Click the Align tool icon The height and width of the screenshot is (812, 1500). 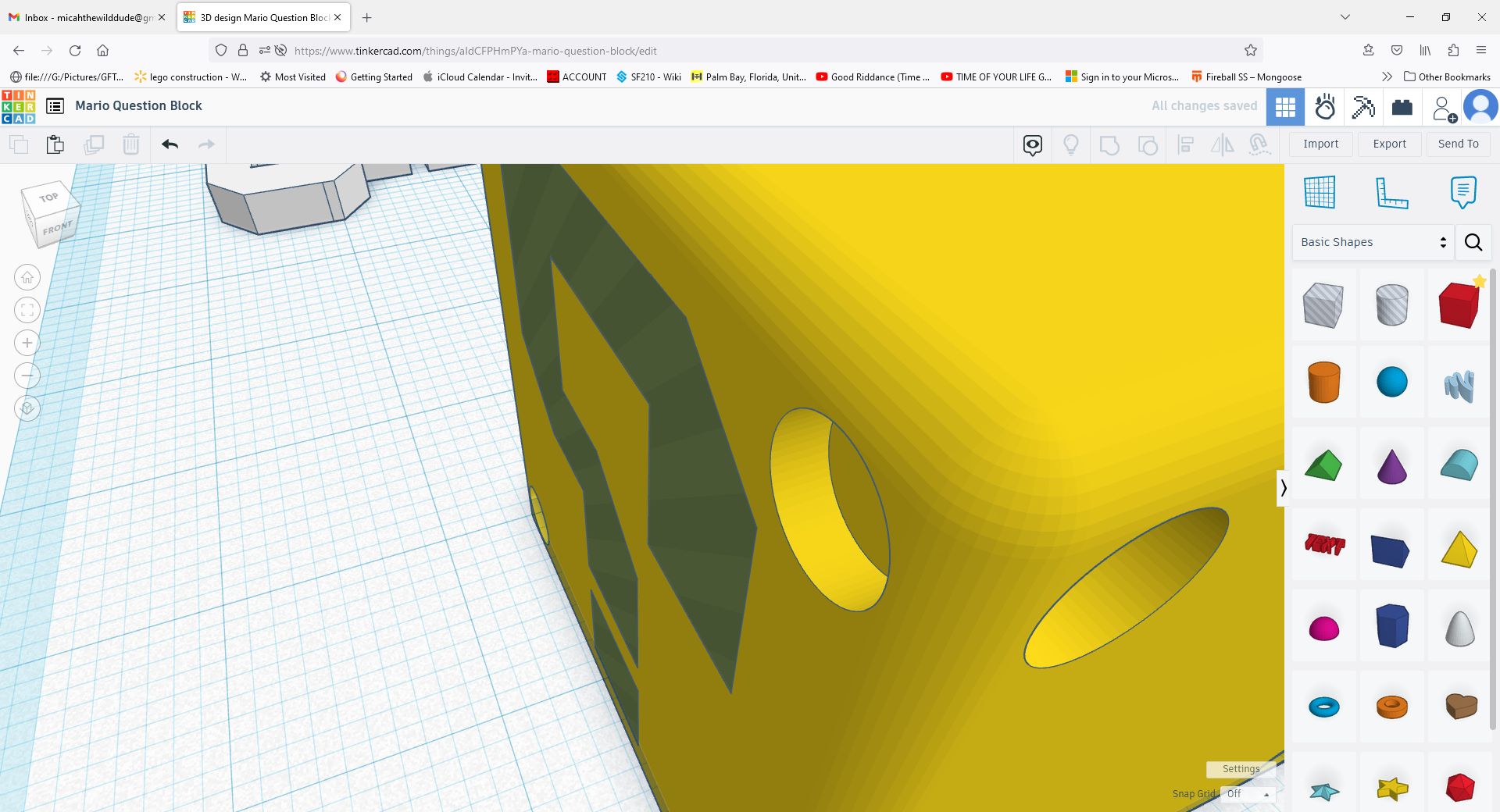coord(1185,144)
